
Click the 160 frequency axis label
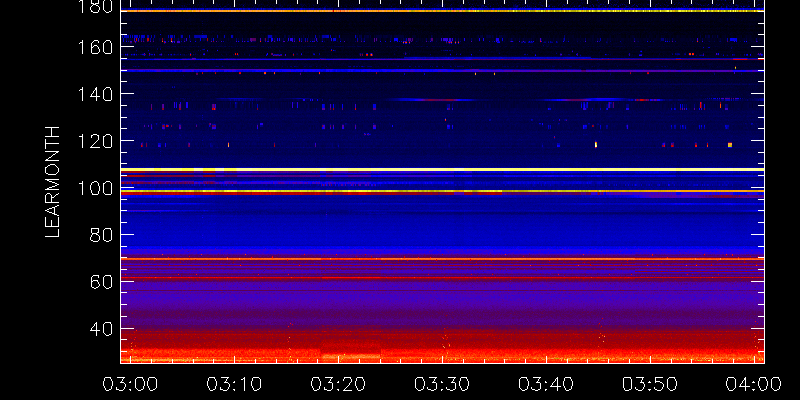pyautogui.click(x=96, y=47)
